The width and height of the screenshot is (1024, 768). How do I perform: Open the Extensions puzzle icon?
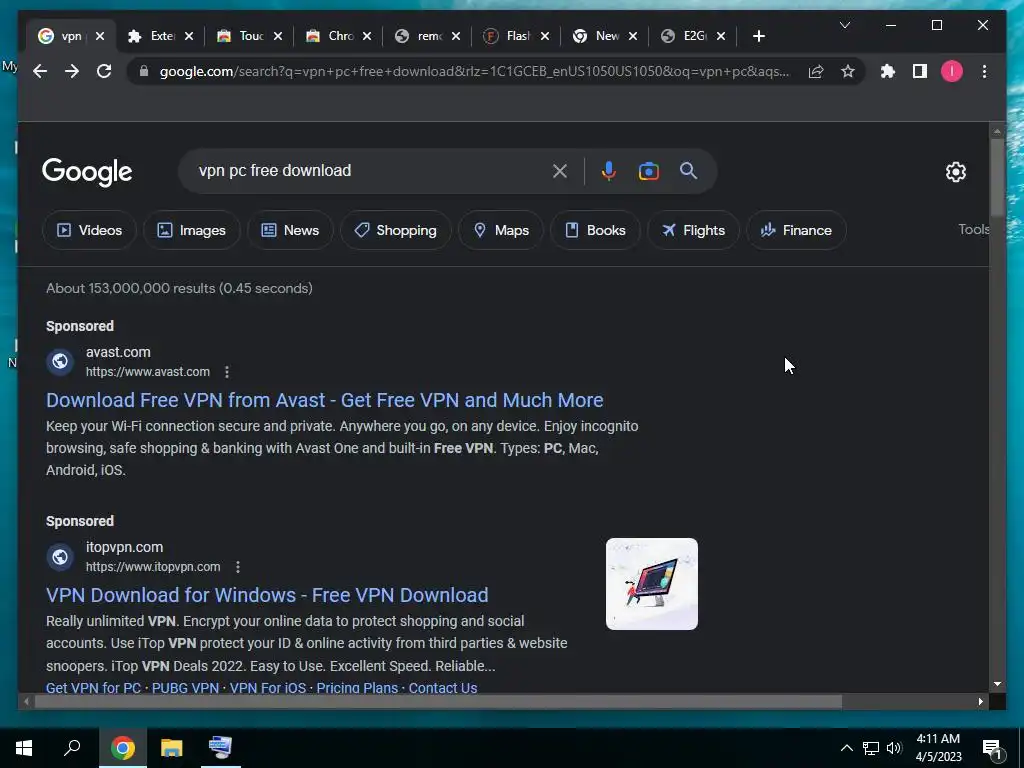[888, 71]
